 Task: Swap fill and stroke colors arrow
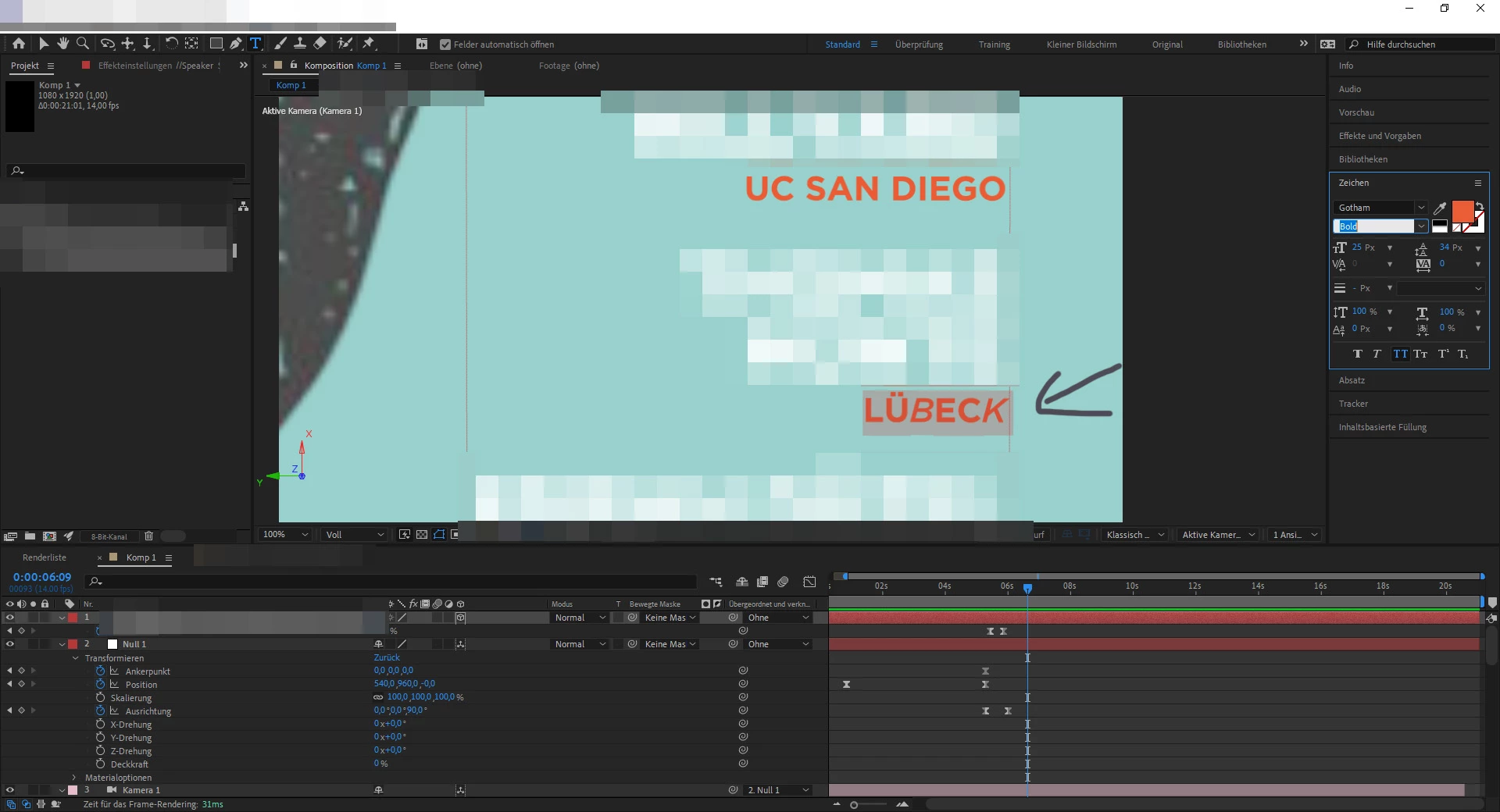(x=1480, y=206)
